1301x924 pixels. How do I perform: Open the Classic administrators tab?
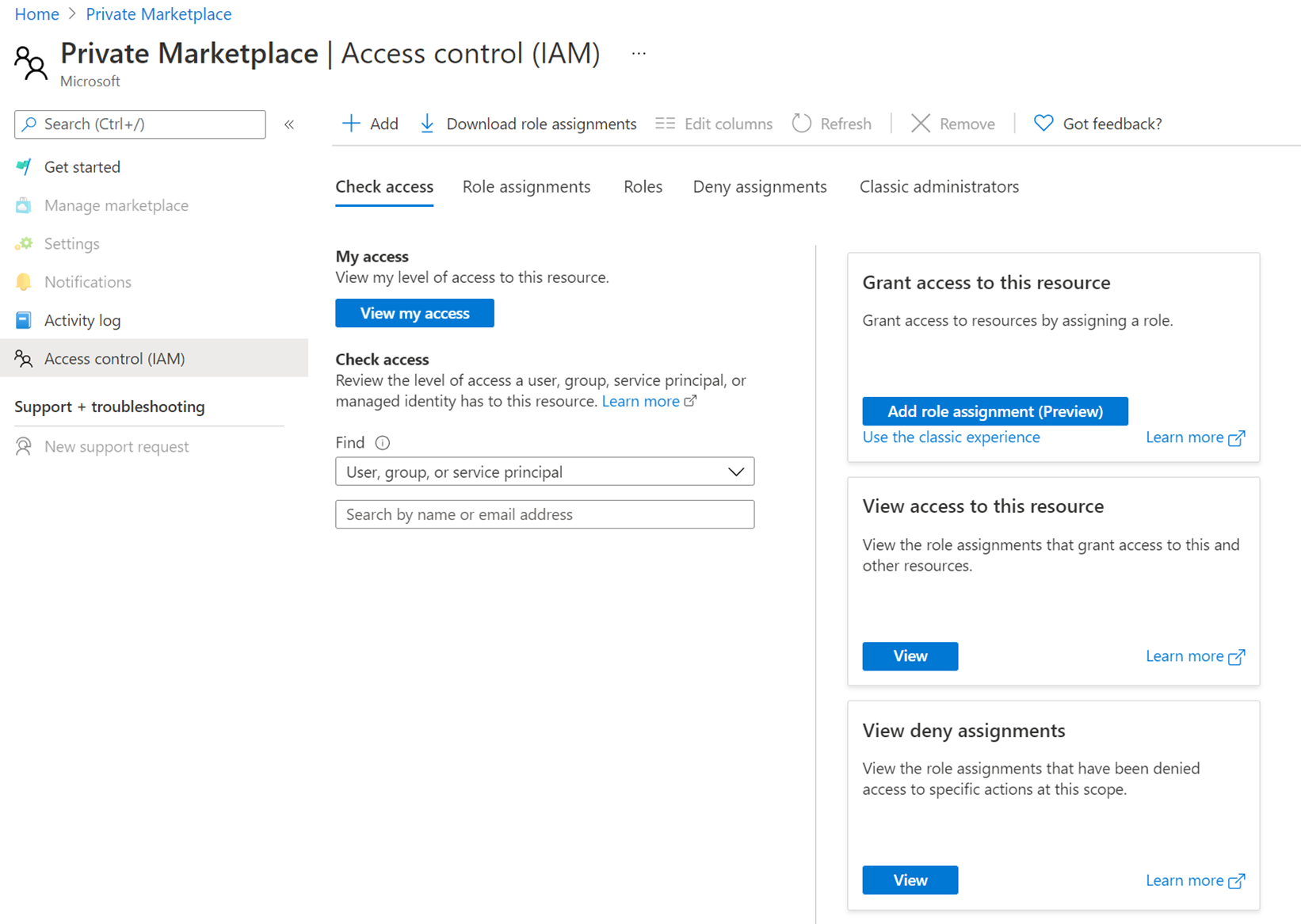pyautogui.click(x=939, y=187)
